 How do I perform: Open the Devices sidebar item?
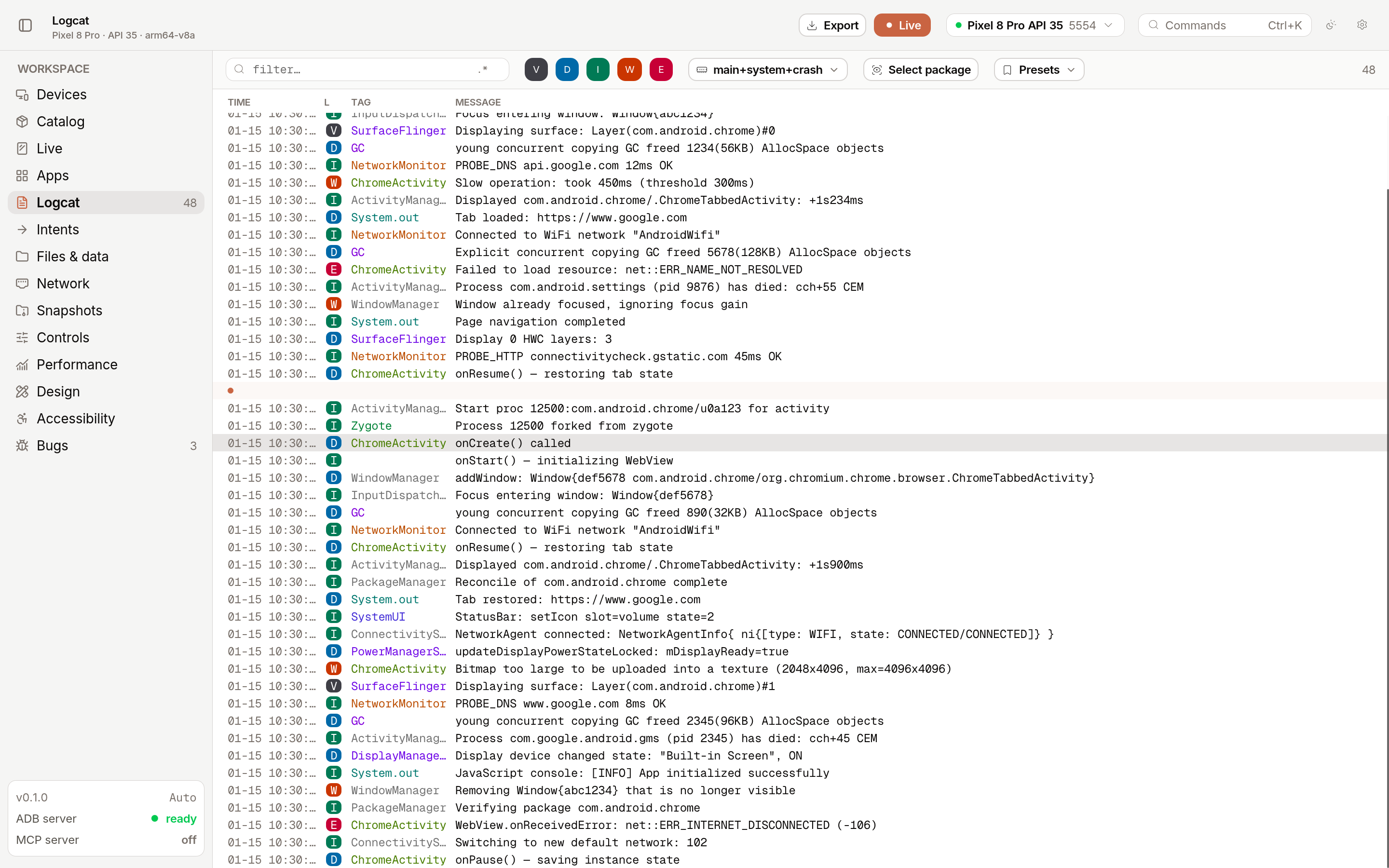click(106, 94)
